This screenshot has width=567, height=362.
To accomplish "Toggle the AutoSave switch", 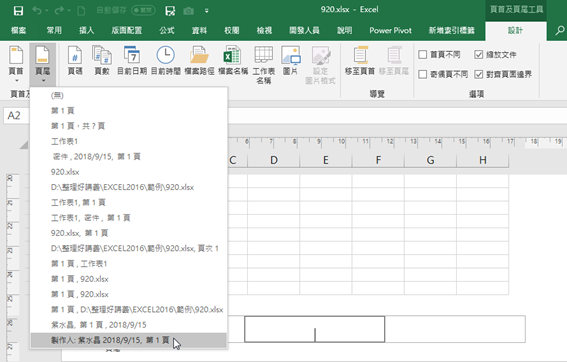I will click(x=143, y=10).
